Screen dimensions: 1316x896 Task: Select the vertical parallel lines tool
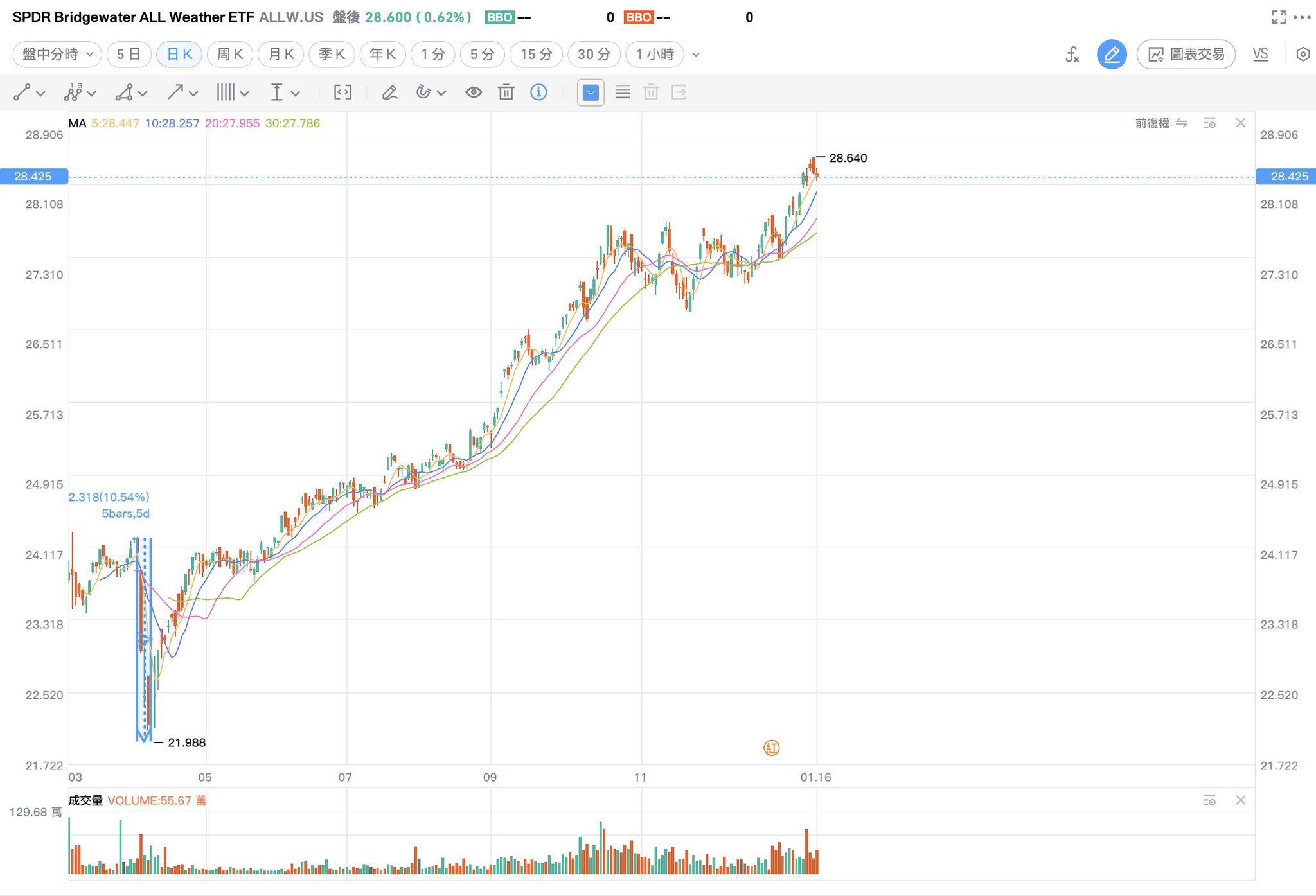click(226, 93)
